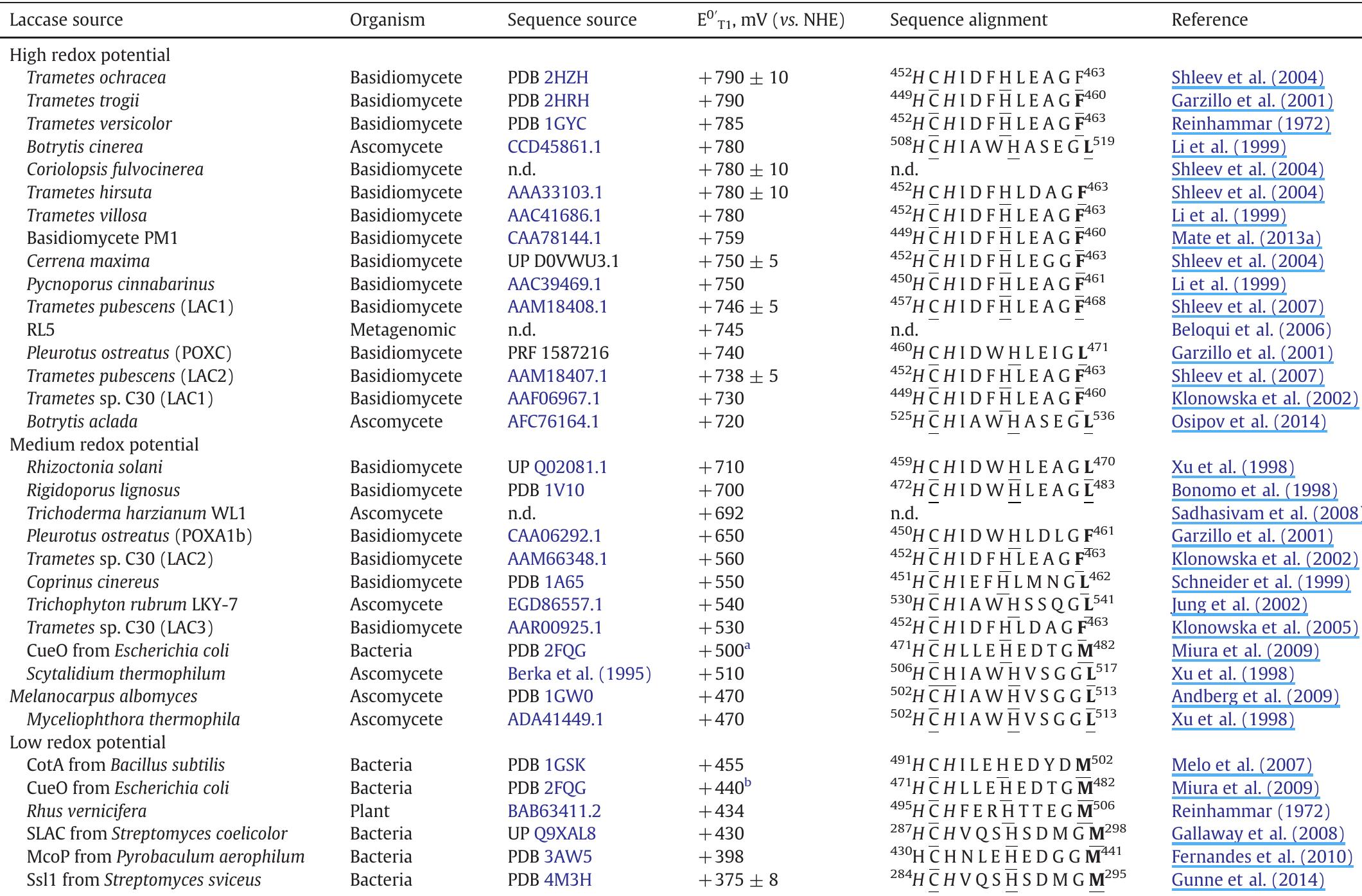This screenshot has width=1362, height=896.
Task: Open PDB entry 1GSK for CotA
Action: pyautogui.click(x=564, y=765)
